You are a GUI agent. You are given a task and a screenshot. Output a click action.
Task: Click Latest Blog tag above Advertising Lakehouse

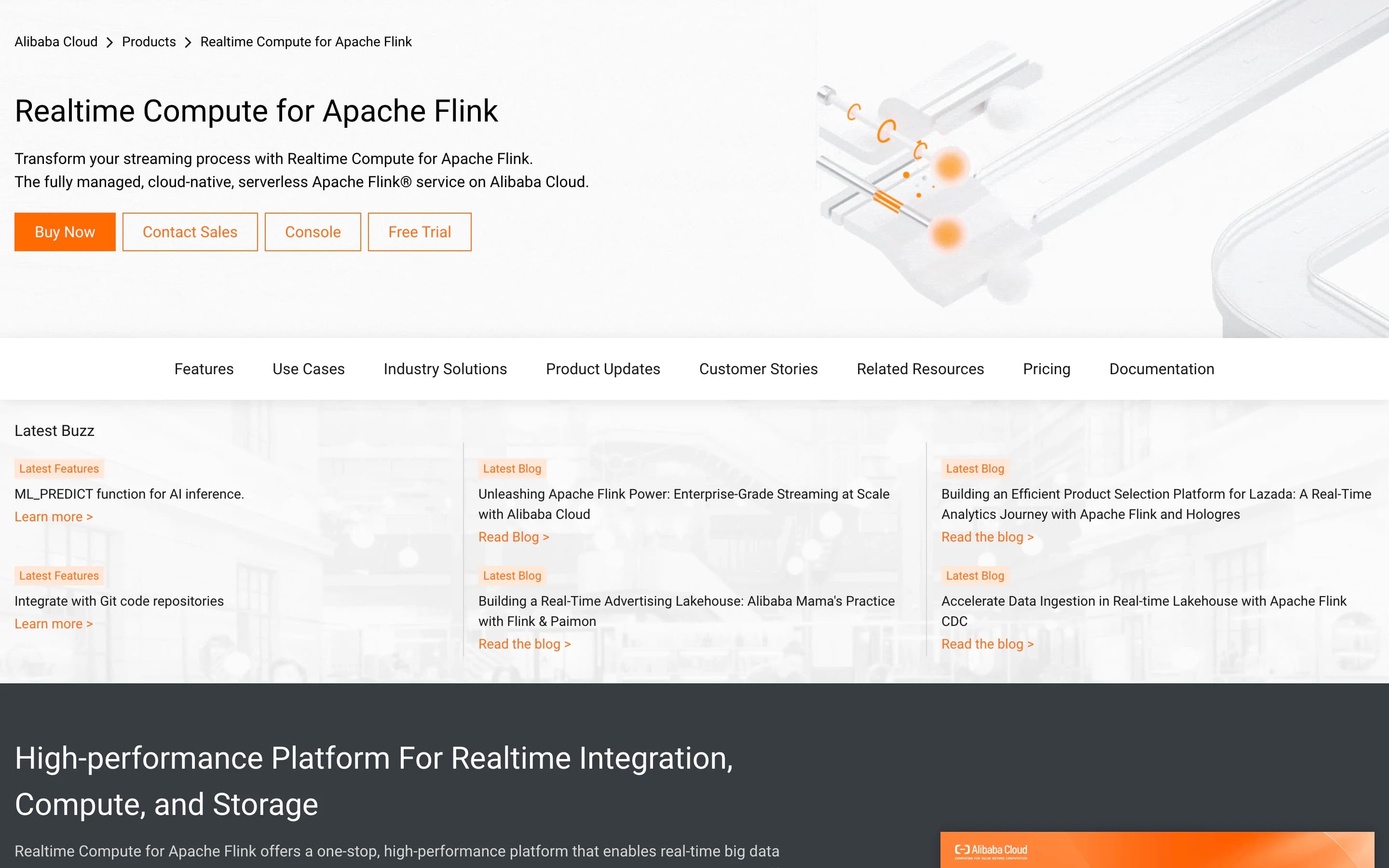512,575
